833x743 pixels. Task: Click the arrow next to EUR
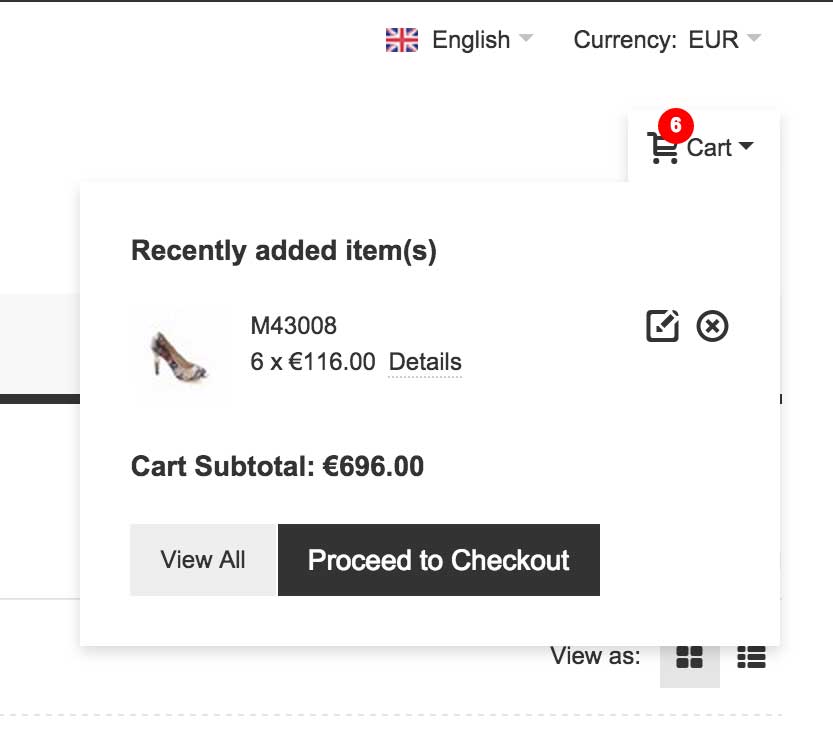pos(754,39)
